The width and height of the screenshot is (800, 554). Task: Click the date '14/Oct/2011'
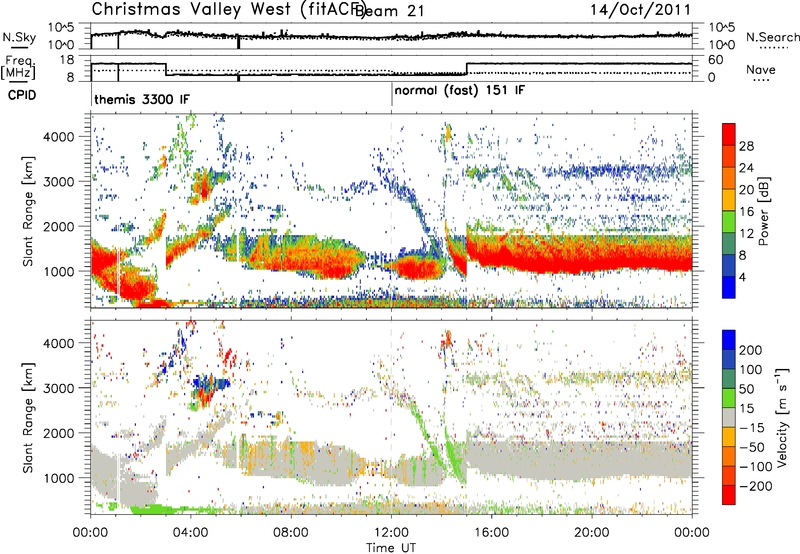640,10
